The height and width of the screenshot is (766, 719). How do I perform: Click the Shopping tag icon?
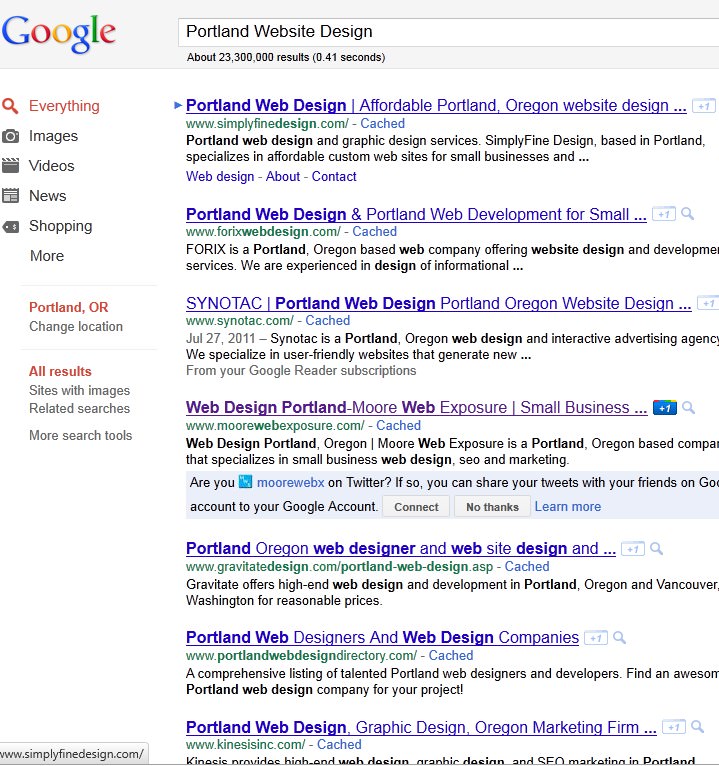[x=10, y=226]
